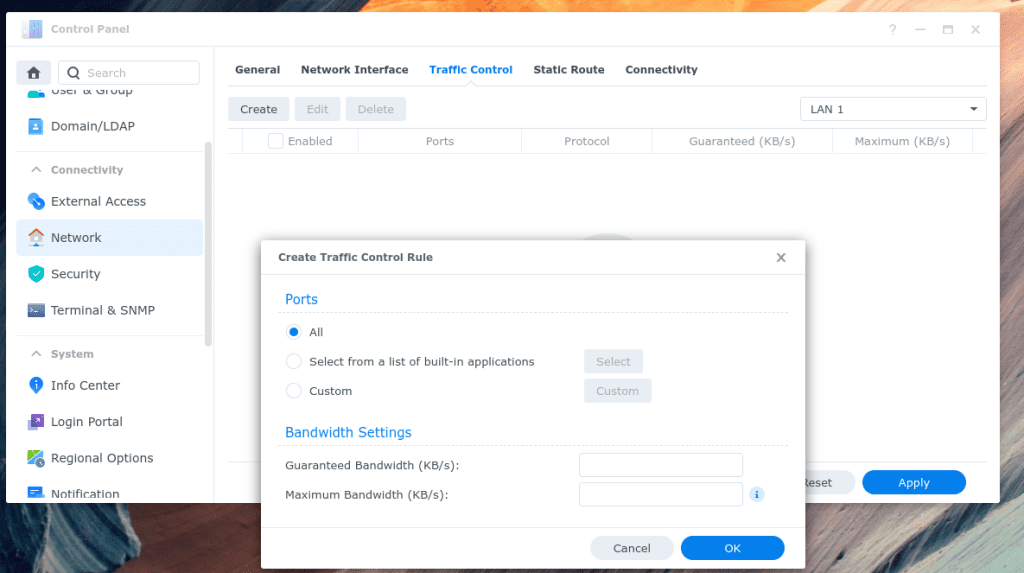Open Regional Options in the sidebar

pyautogui.click(x=110, y=458)
